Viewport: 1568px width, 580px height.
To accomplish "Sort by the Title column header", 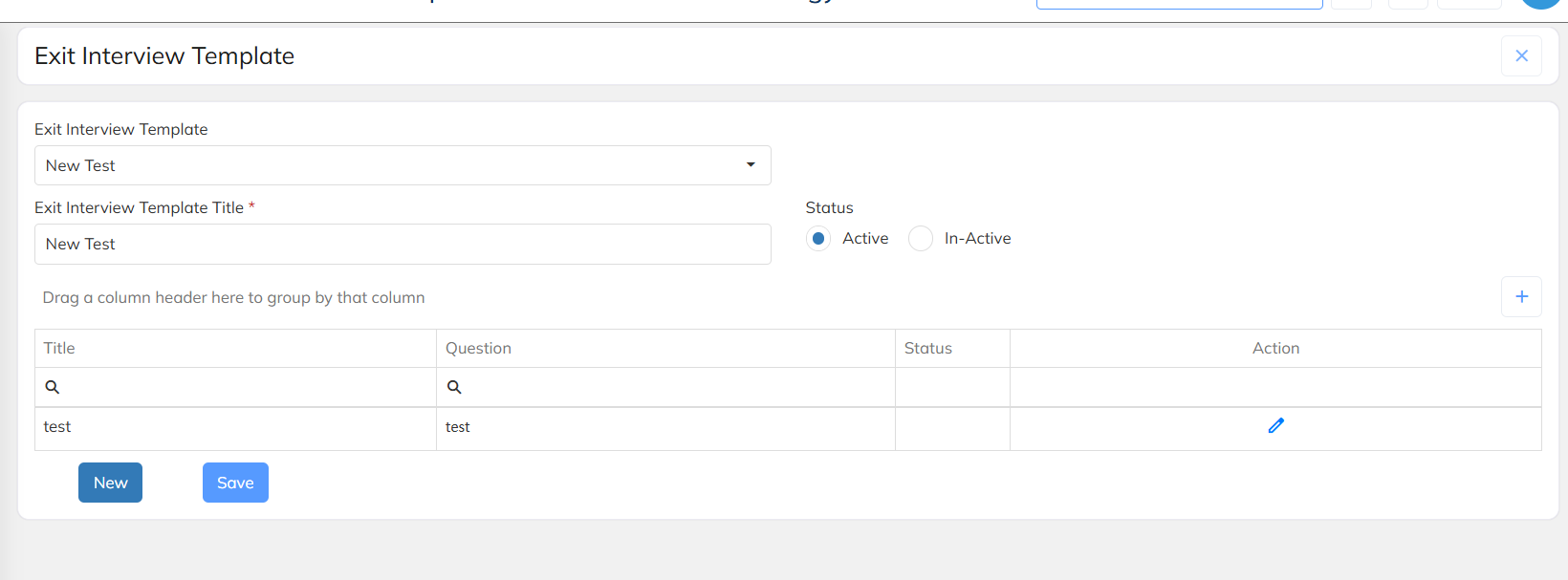I will click(x=59, y=349).
